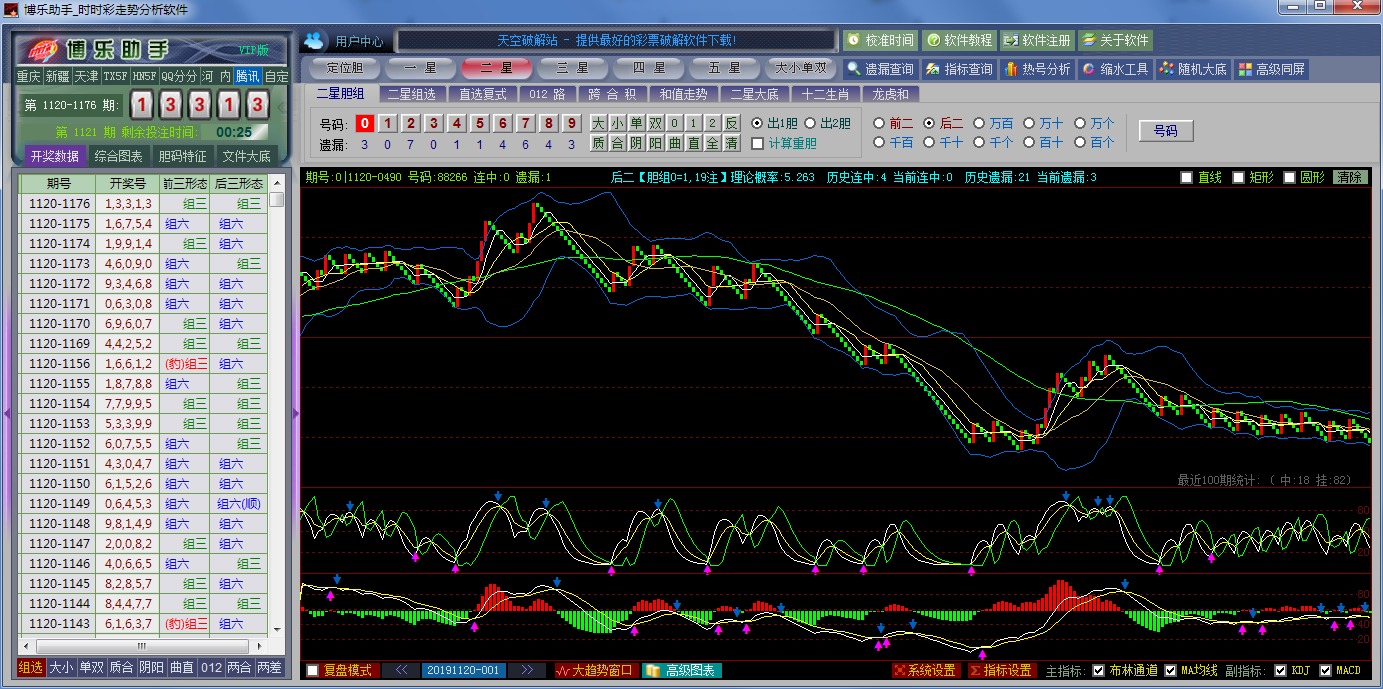Toggle the 计算重胆 checkbox

(x=757, y=143)
